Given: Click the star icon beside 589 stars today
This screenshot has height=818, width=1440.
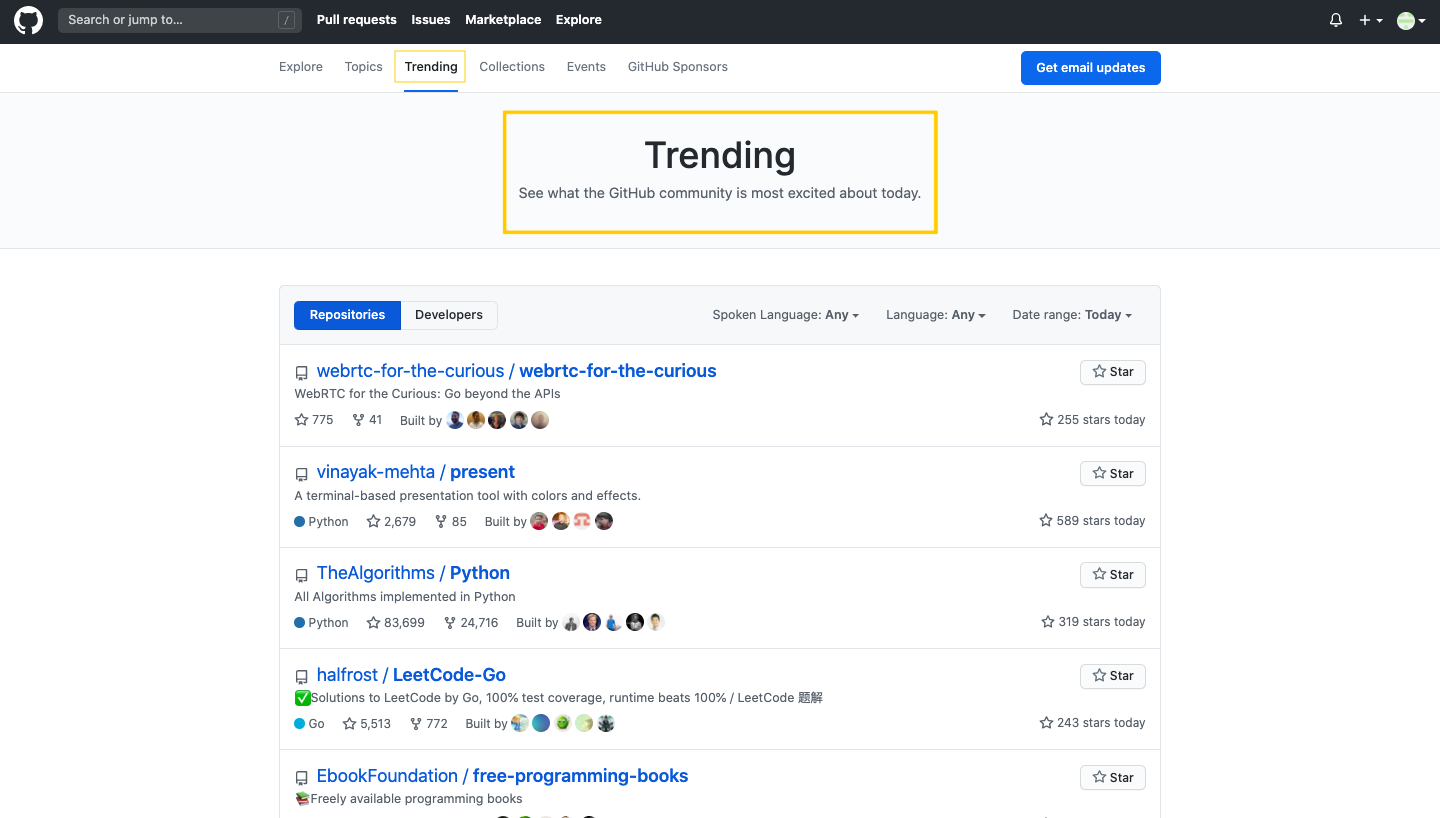Looking at the screenshot, I should 1046,520.
